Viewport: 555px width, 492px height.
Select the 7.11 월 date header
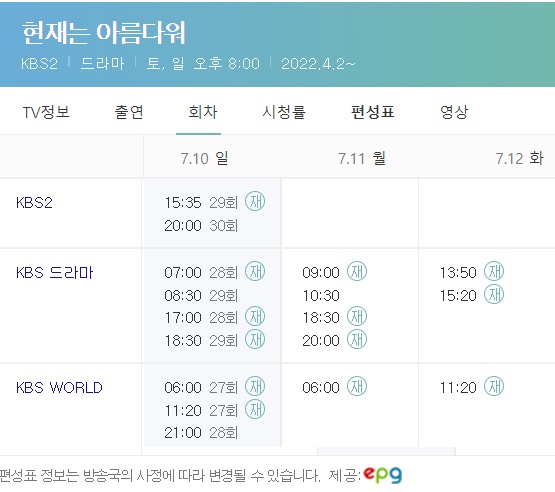(362, 158)
